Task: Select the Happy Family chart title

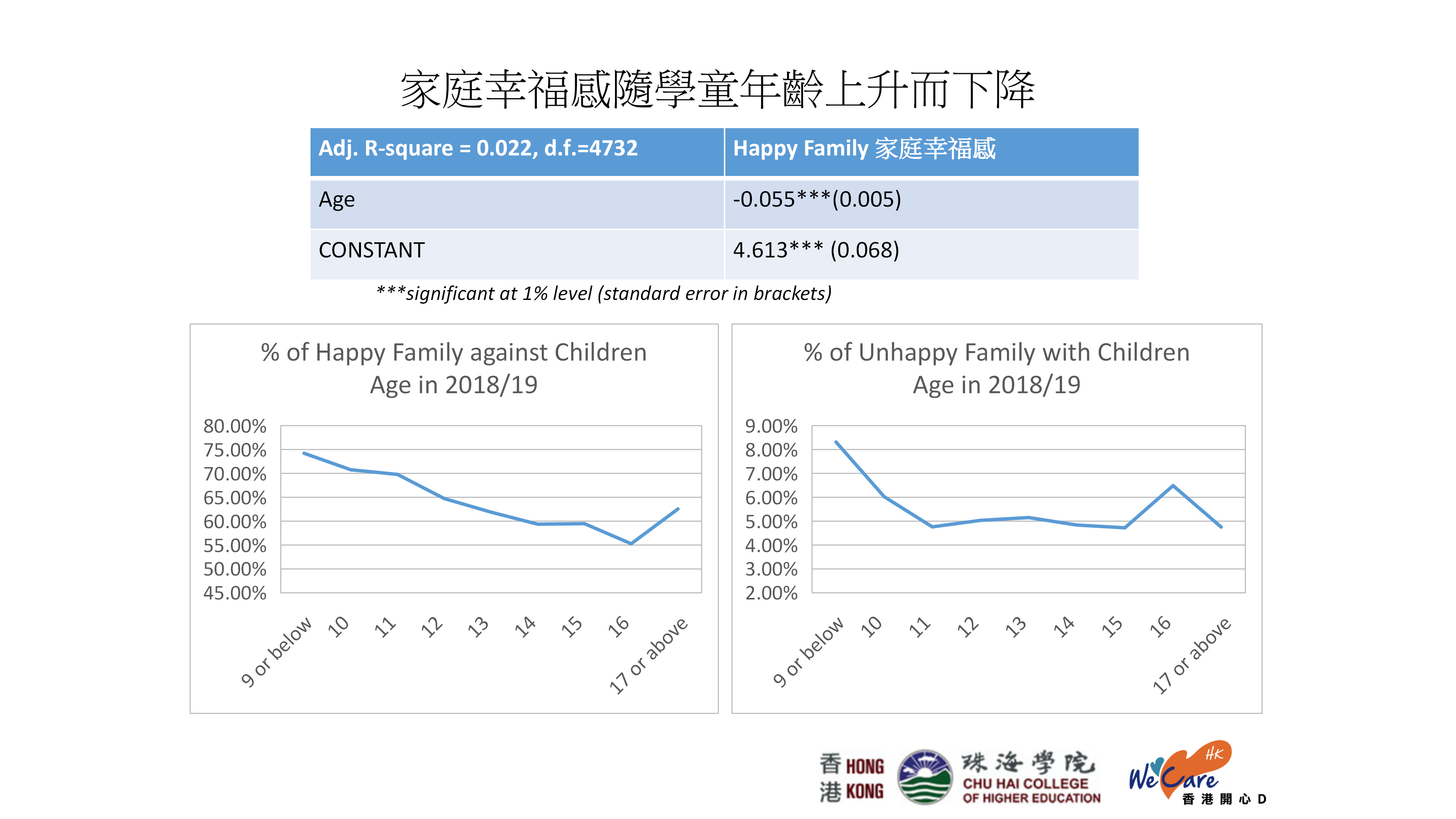Action: coord(453,368)
